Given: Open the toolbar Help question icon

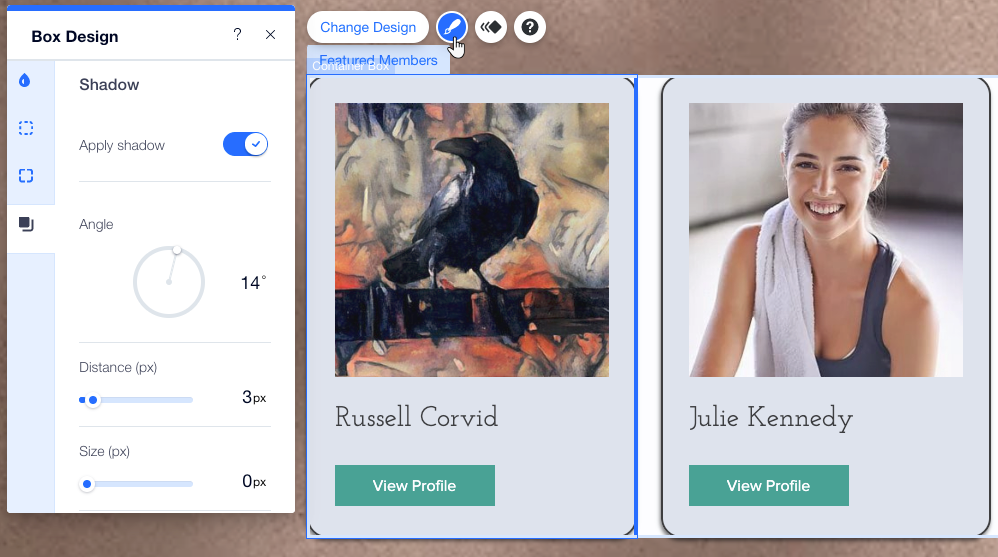Looking at the screenshot, I should coord(530,27).
